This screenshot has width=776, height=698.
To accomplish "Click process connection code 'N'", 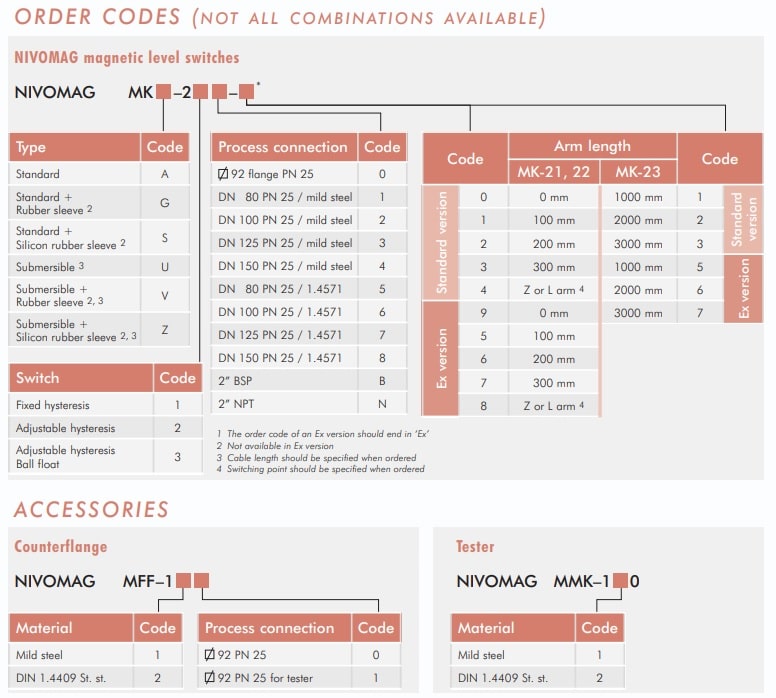I will point(382,404).
